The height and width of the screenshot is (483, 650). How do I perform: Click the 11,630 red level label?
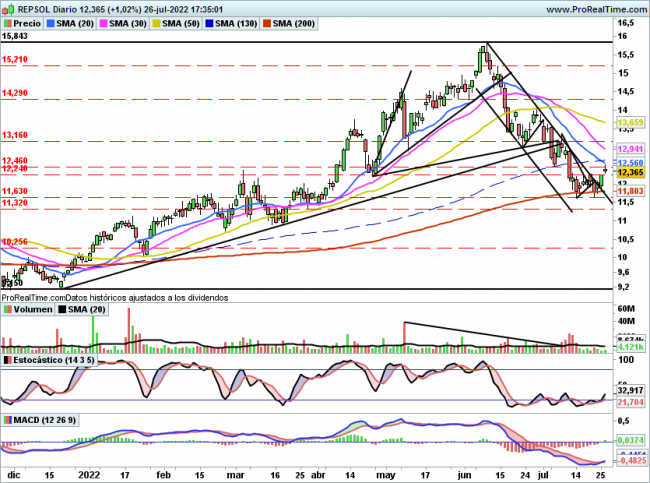[x=15, y=191]
